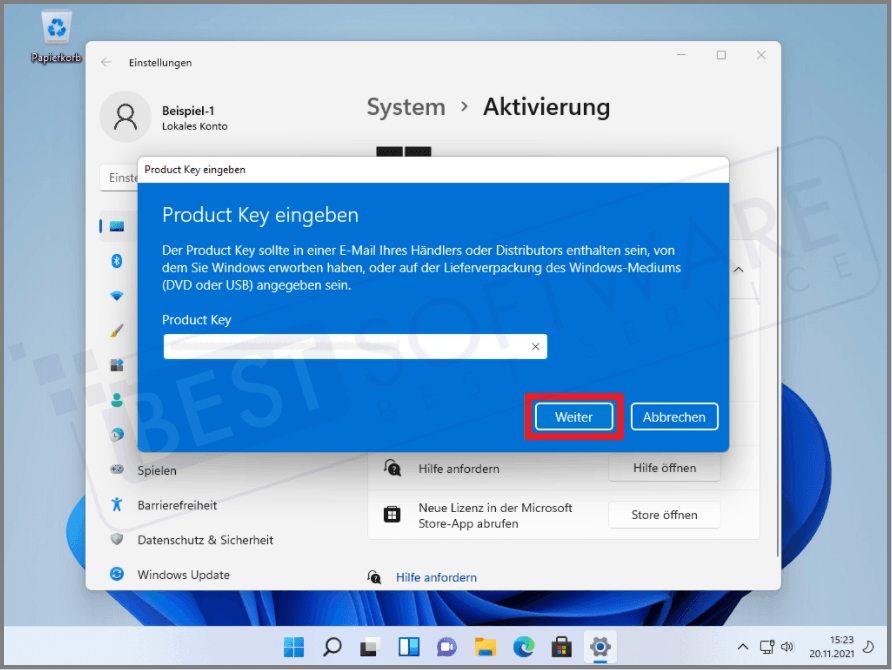The image size is (892, 670).
Task: Select the network settings icon in sidebar
Action: [118, 296]
